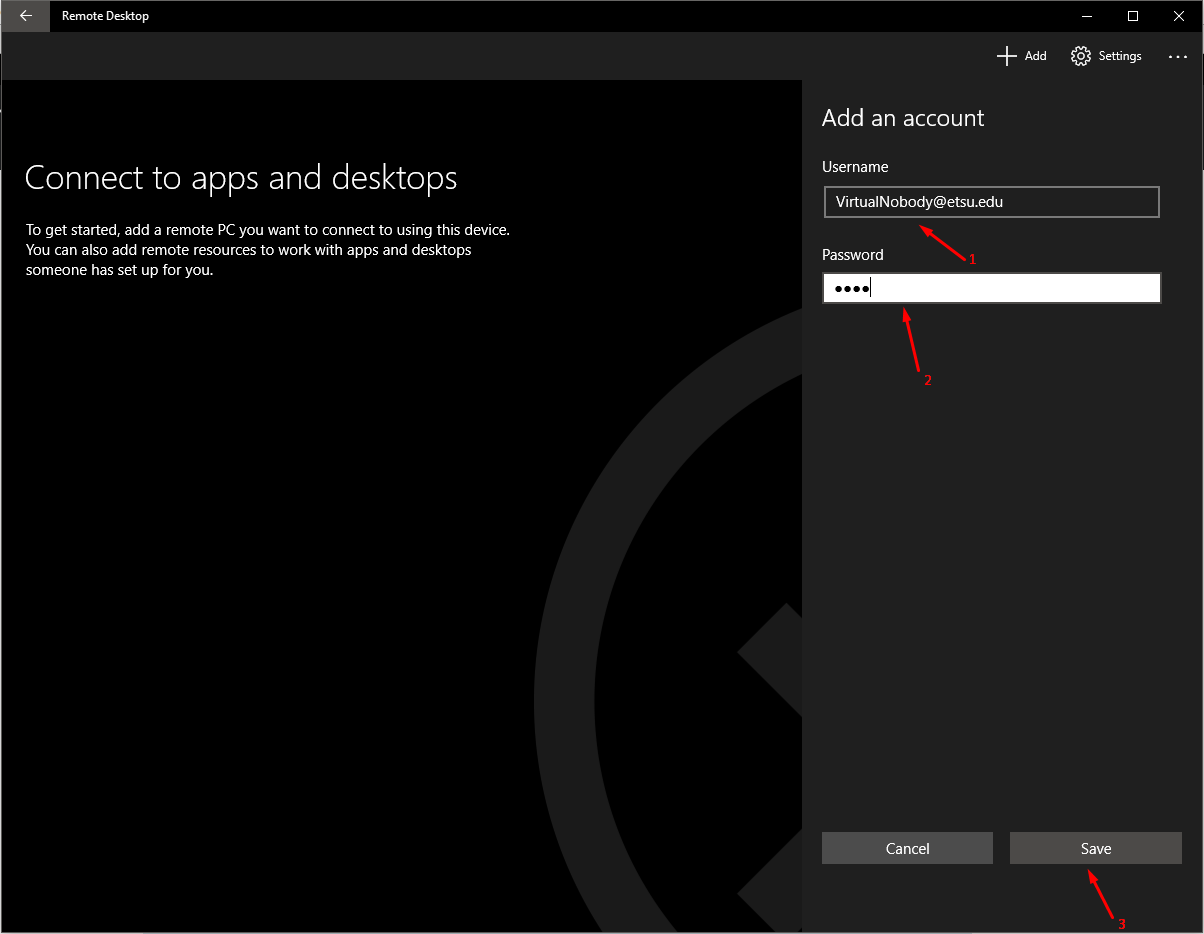
Task: Click the Add text label in toolbar
Action: click(1035, 56)
